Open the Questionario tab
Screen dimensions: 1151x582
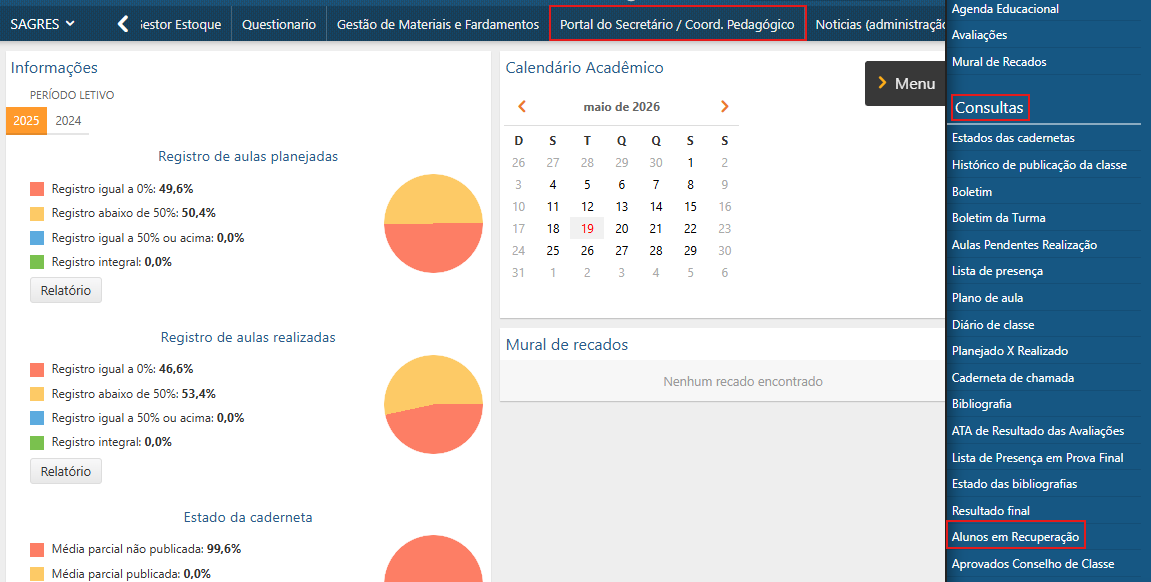pos(279,24)
